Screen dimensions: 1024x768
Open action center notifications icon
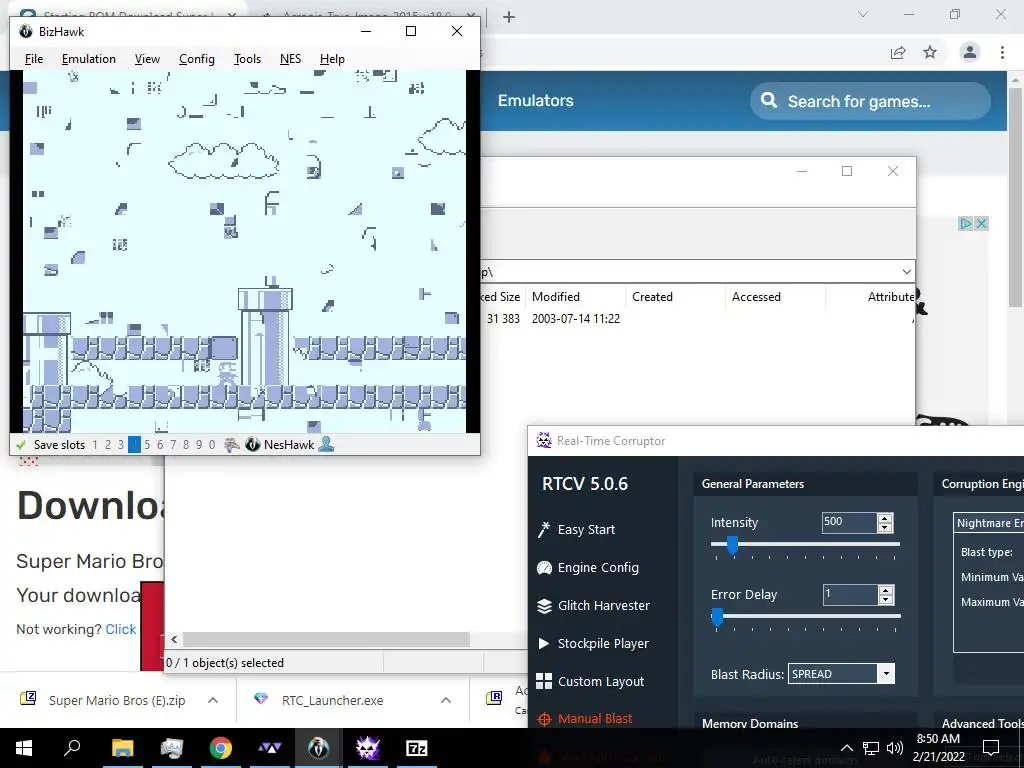(x=991, y=748)
